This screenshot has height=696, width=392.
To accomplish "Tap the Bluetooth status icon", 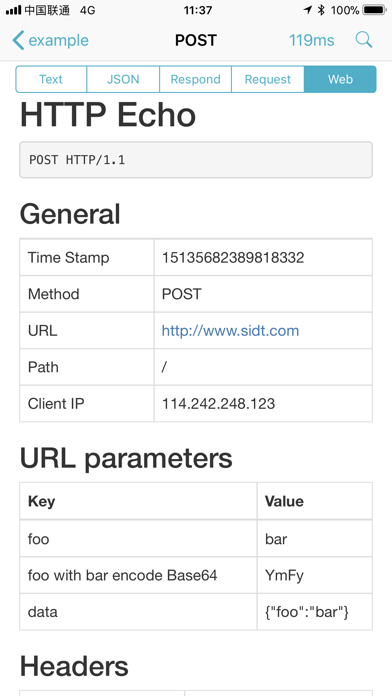I will tap(321, 10).
